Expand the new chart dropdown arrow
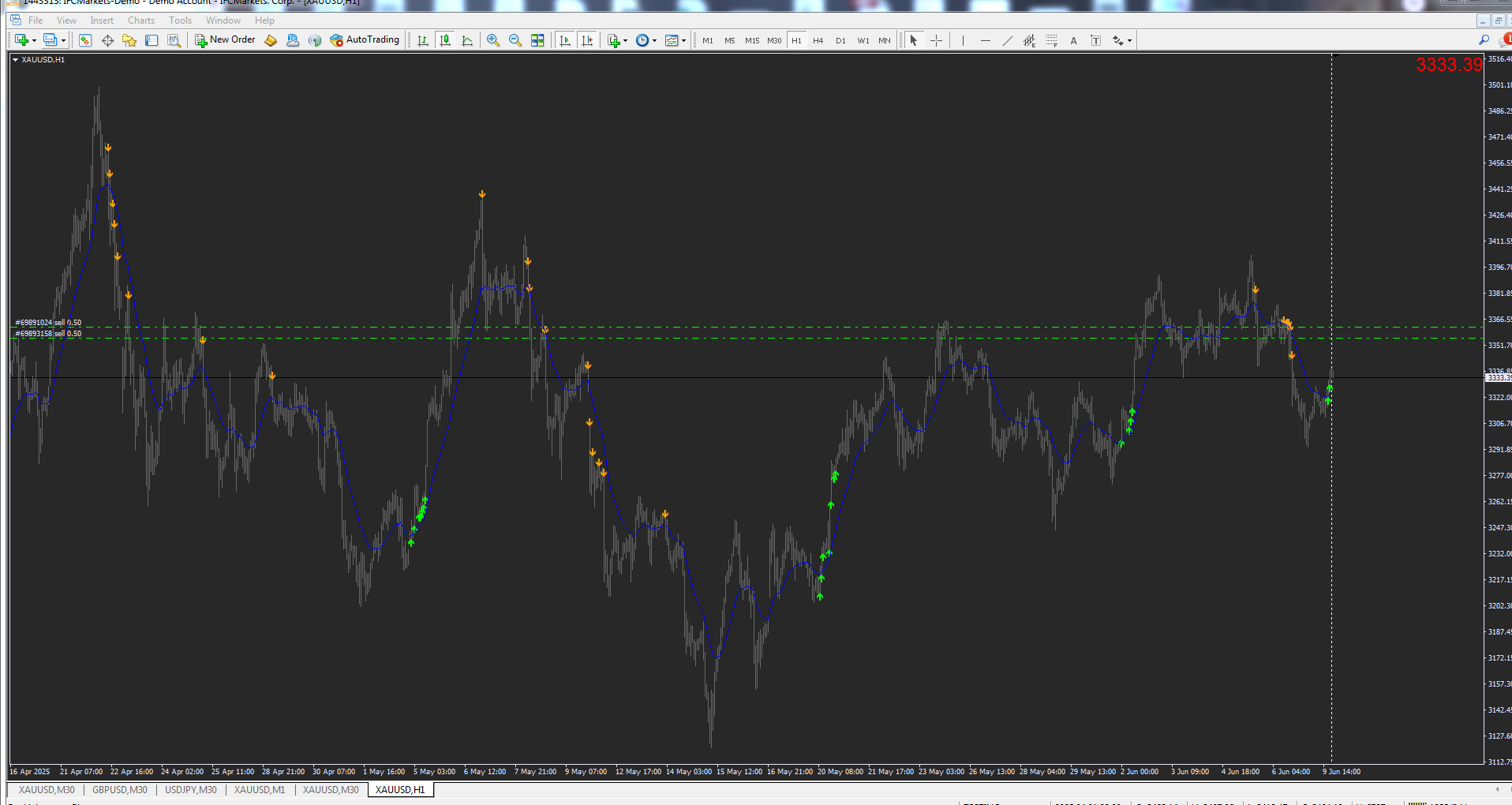Viewport: 1512px width, 805px height. (x=34, y=41)
